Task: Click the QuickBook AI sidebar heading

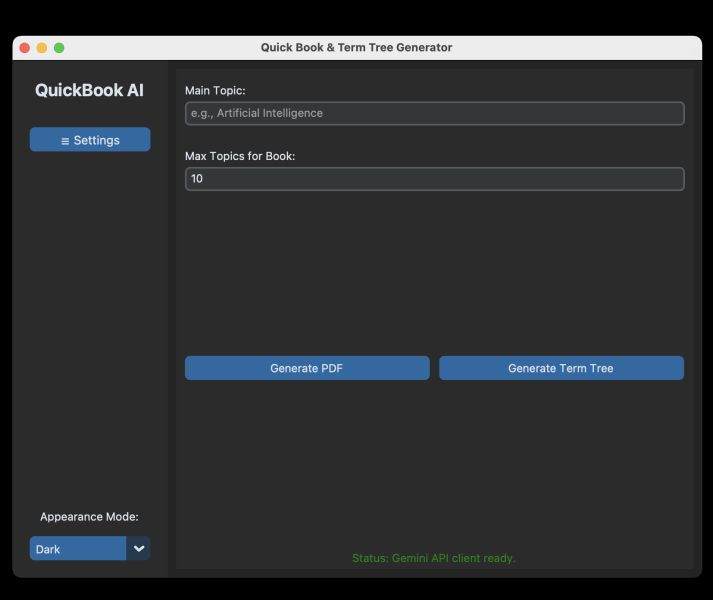Action: pos(89,90)
